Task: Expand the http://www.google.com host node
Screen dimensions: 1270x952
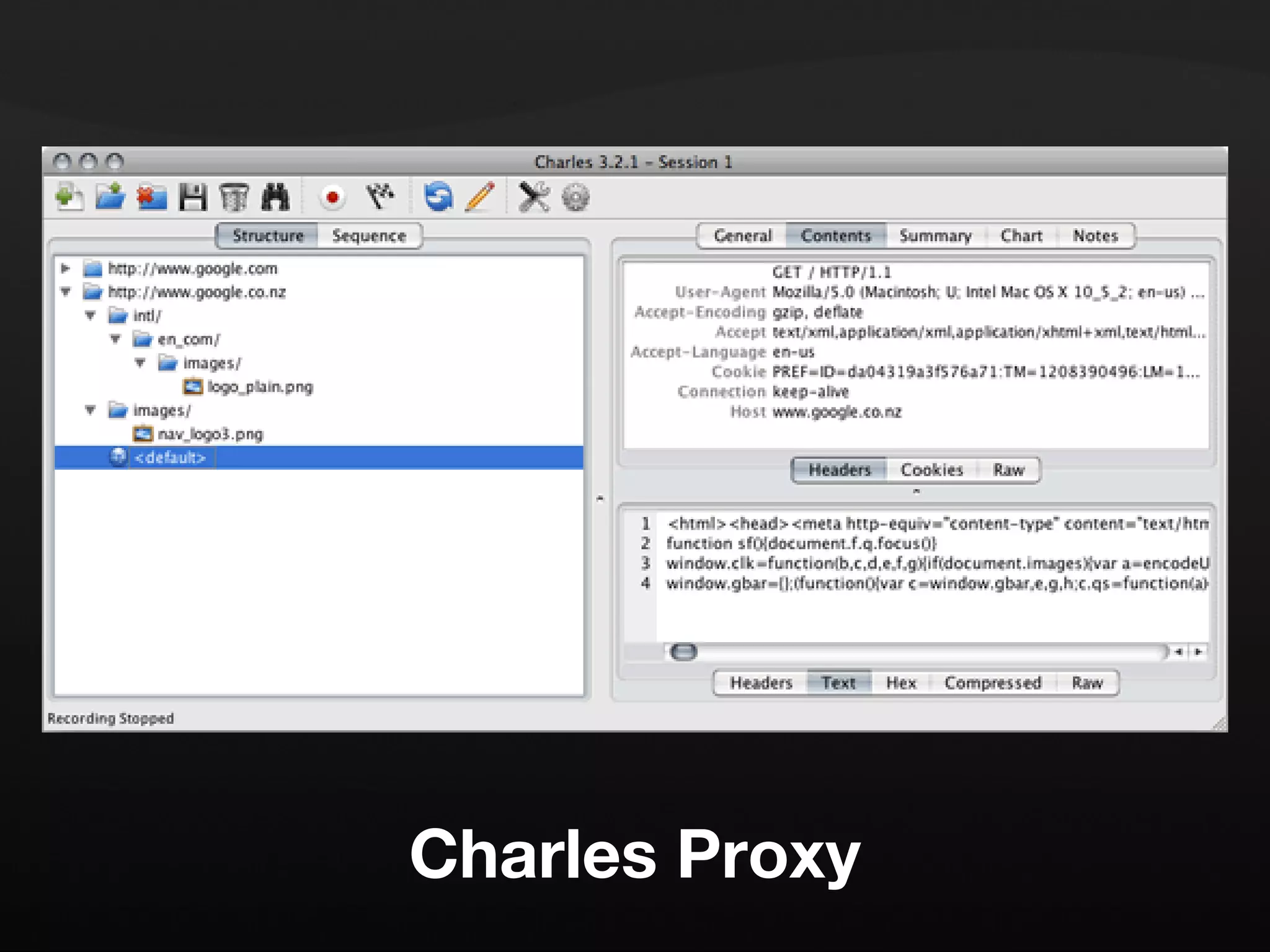Action: (x=65, y=268)
